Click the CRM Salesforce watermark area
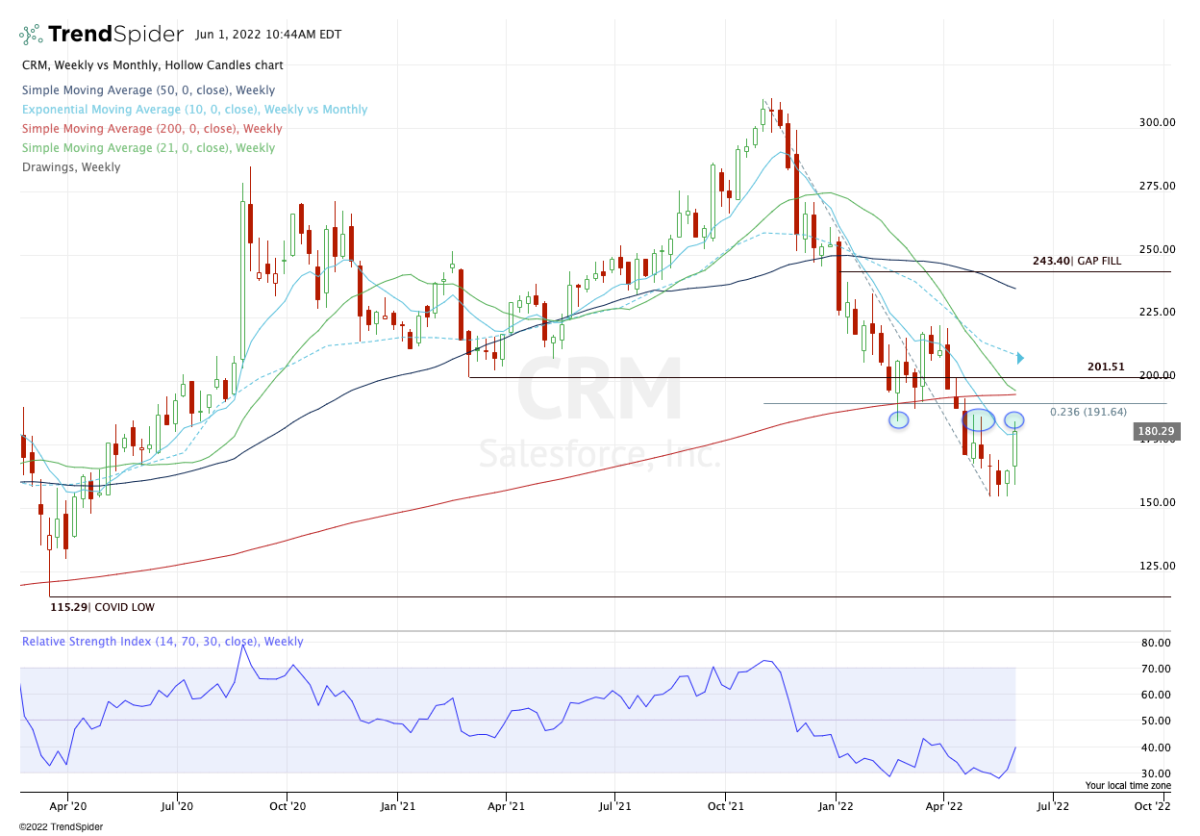The height and width of the screenshot is (836, 1200). 600,410
